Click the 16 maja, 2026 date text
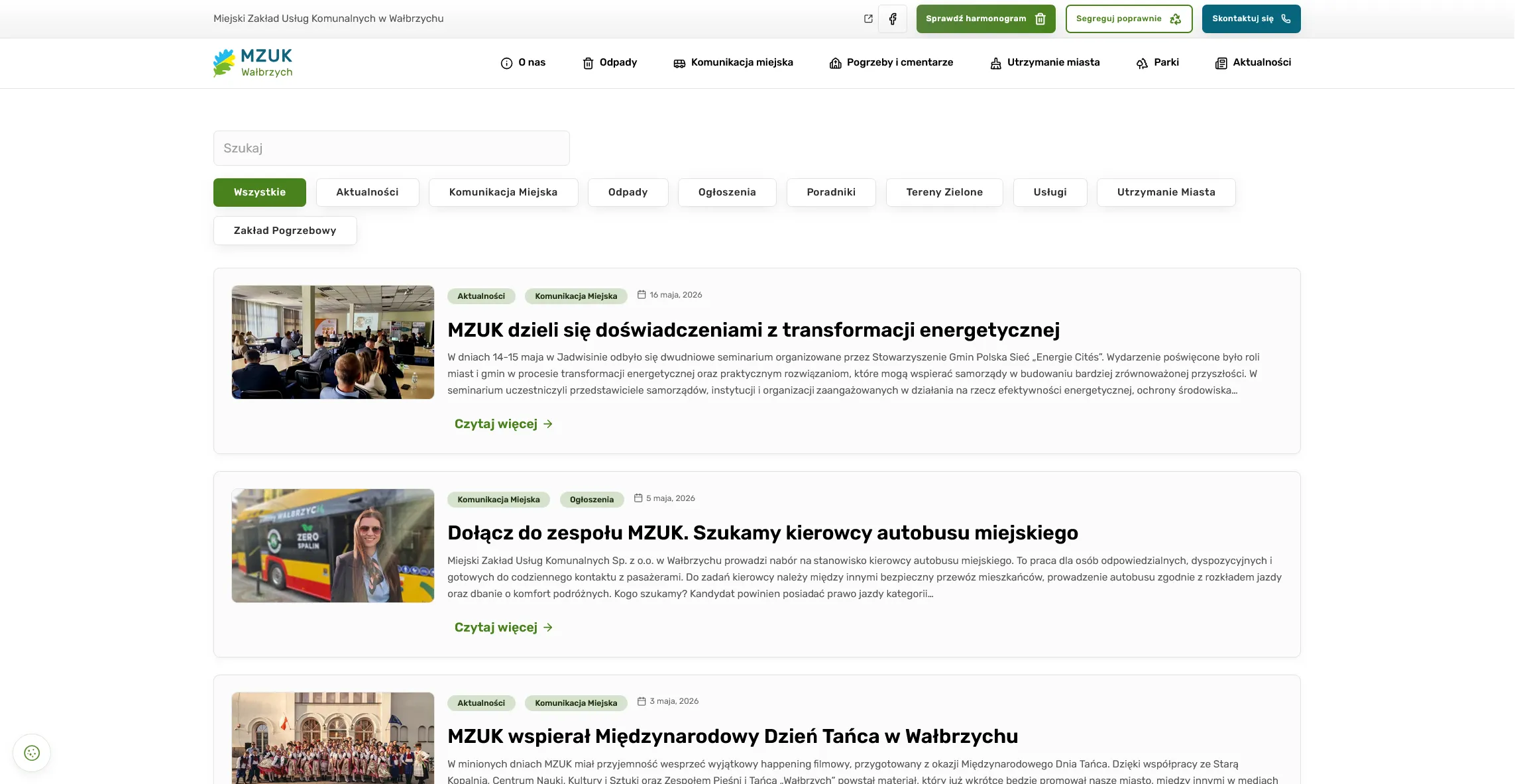Screen dimensions: 1515x784 point(675,295)
